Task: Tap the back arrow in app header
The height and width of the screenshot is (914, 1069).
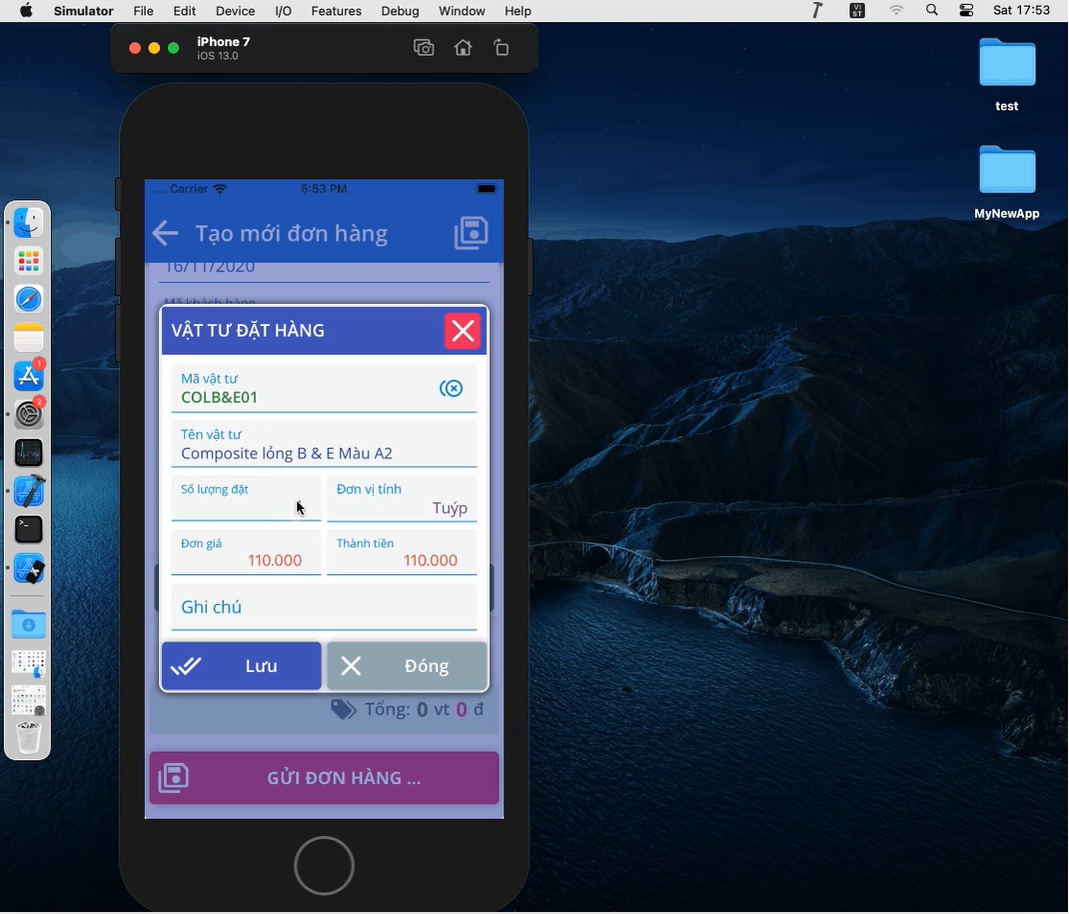Action: click(x=165, y=234)
